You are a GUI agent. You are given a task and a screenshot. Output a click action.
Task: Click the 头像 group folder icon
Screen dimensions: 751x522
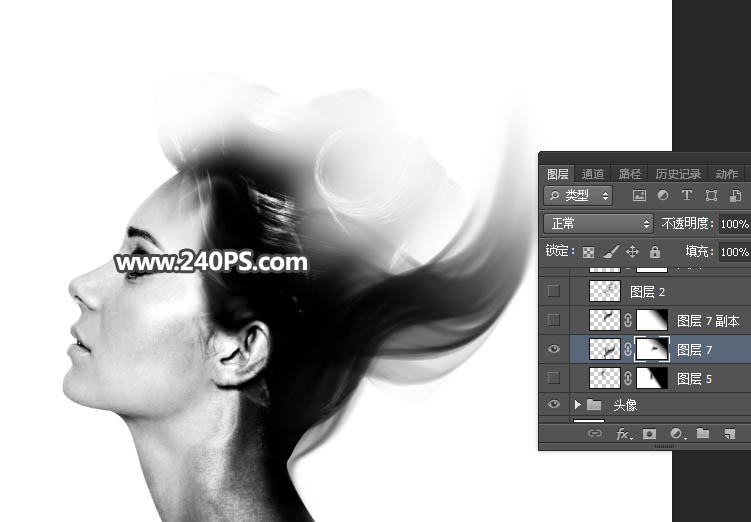point(594,405)
